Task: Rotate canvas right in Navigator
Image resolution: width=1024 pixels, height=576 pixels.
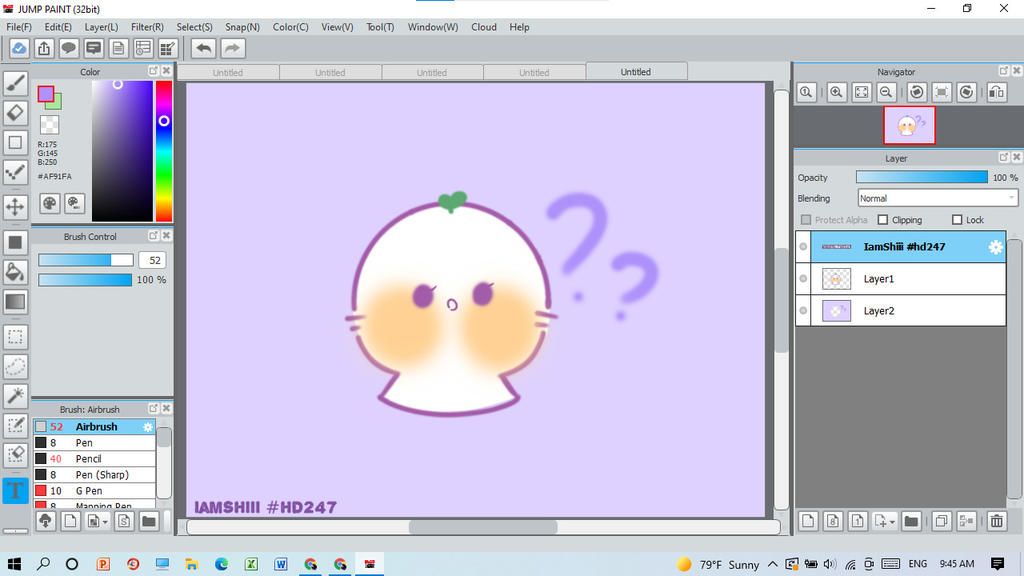Action: pos(967,92)
